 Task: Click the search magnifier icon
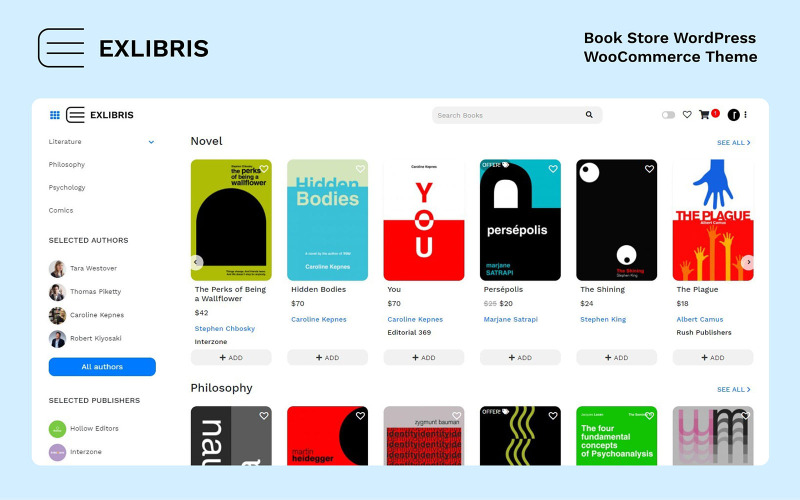(x=589, y=115)
